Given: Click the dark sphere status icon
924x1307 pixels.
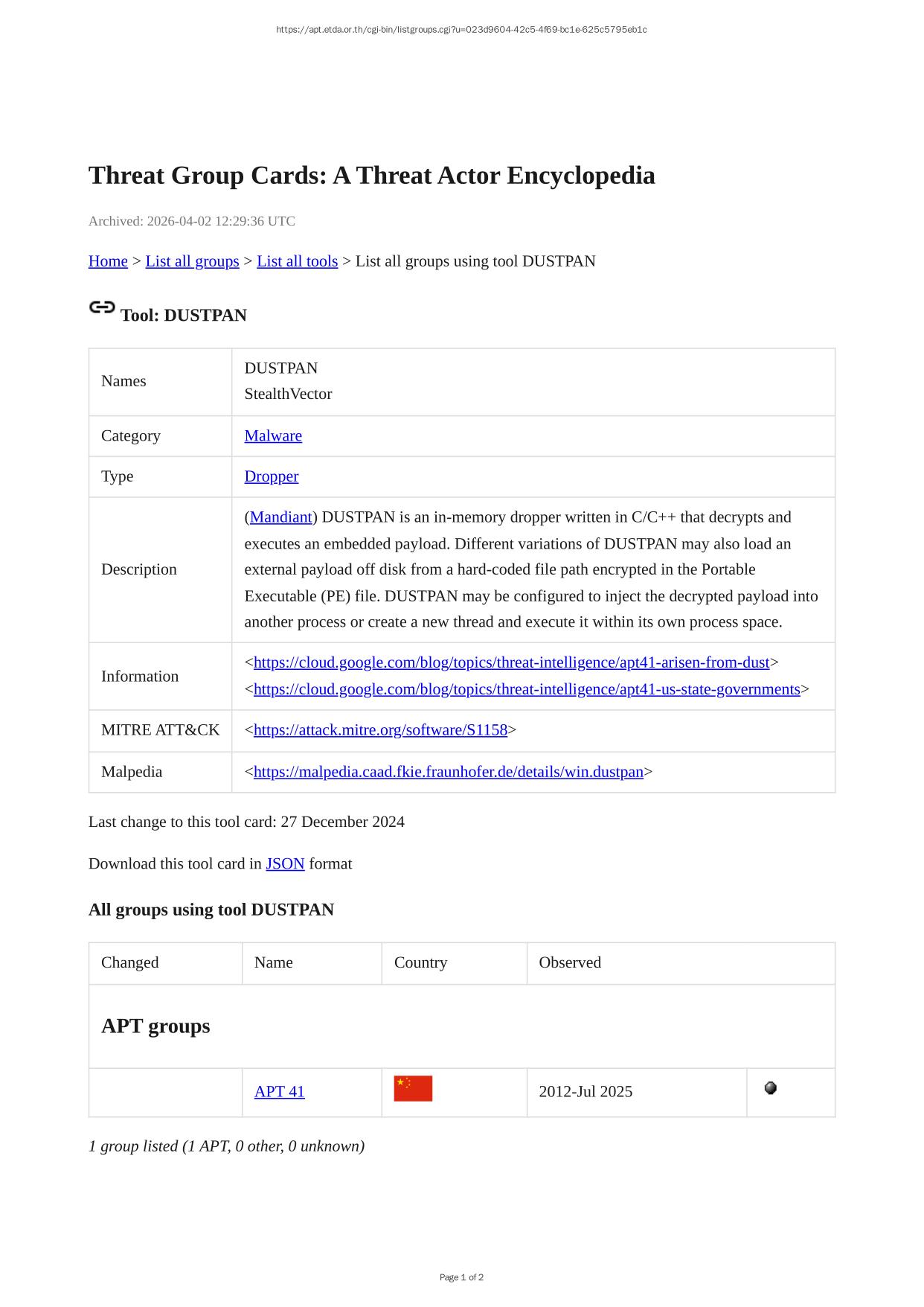Looking at the screenshot, I should (771, 1088).
